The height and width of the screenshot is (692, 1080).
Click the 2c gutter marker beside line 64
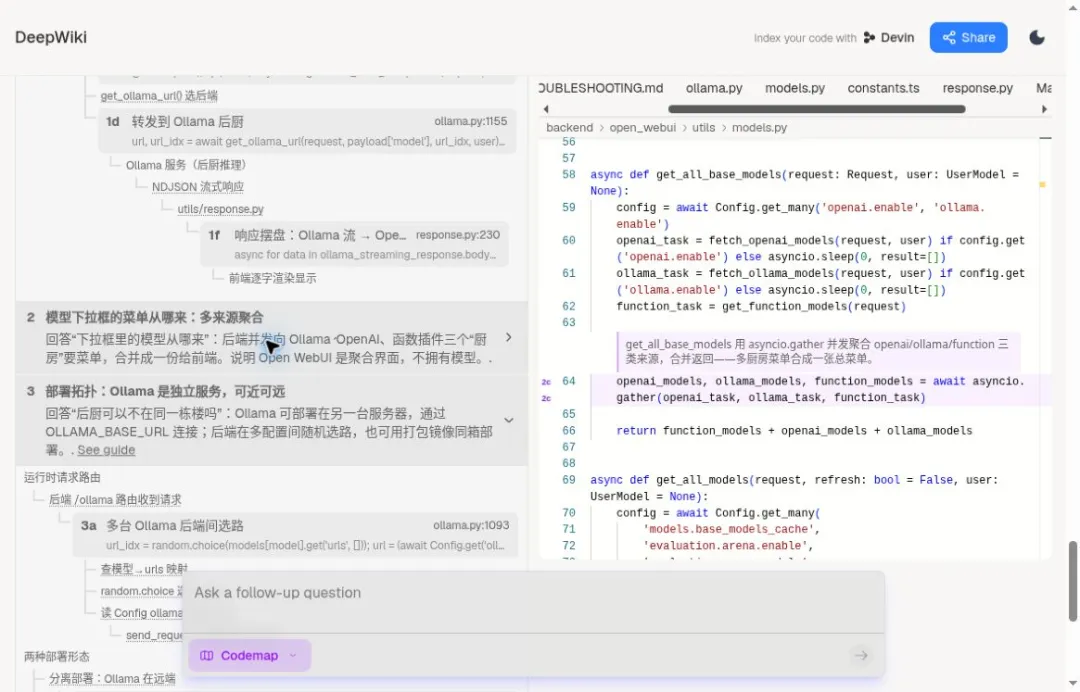click(x=546, y=381)
